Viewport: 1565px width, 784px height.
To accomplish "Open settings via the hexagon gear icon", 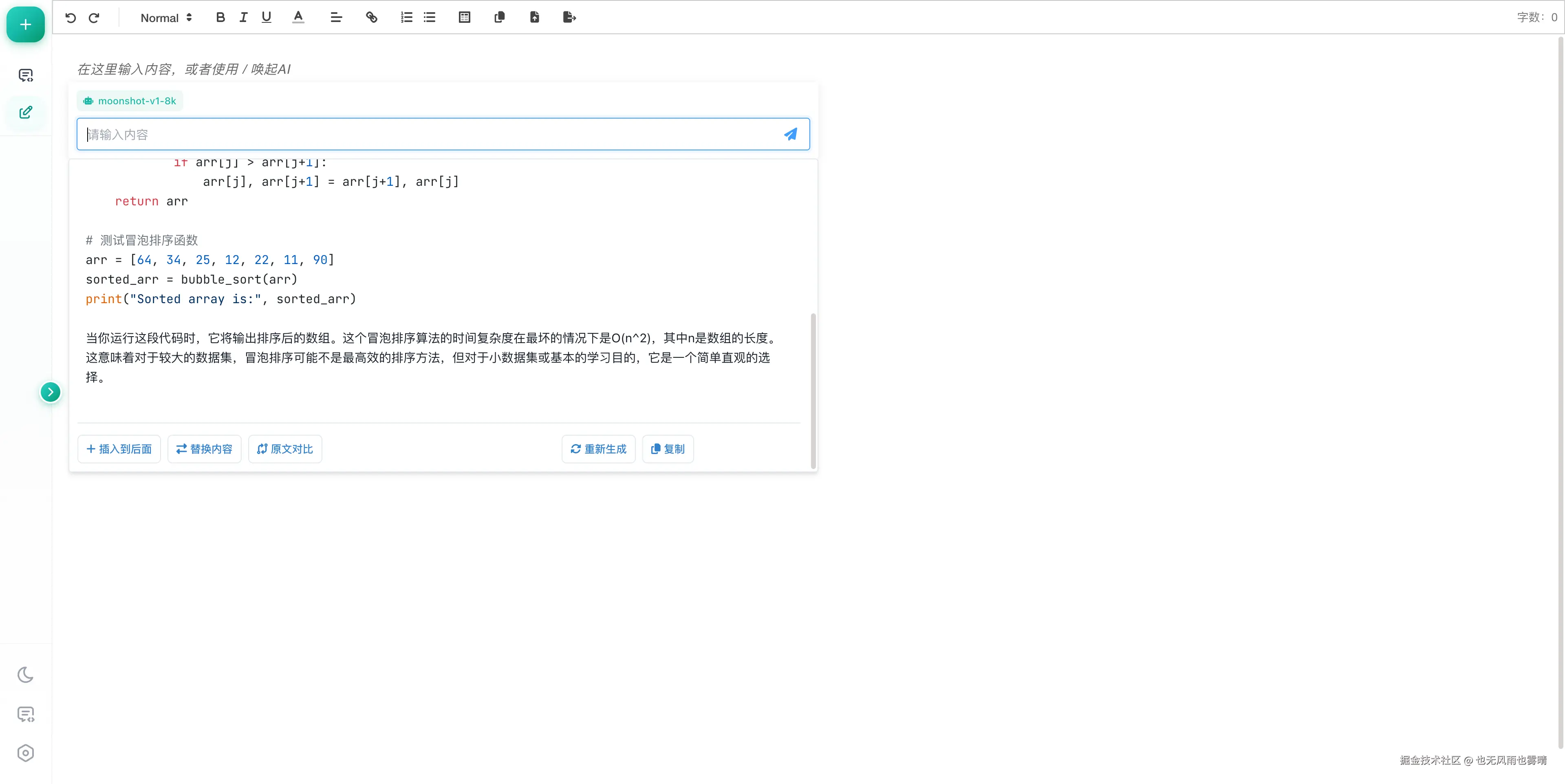I will [x=26, y=753].
